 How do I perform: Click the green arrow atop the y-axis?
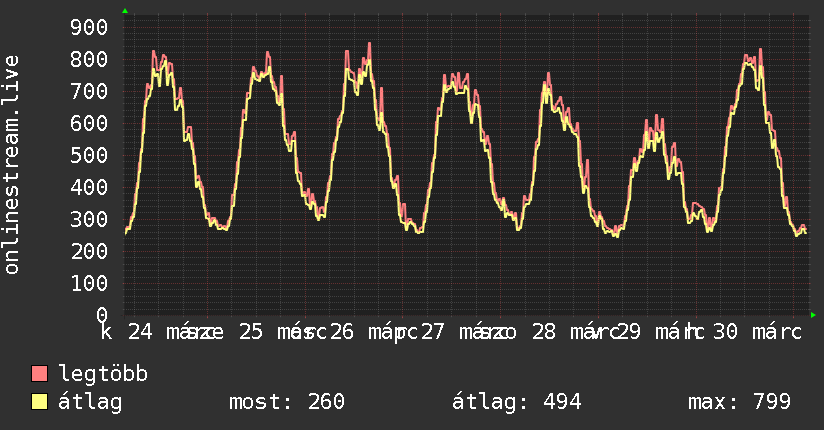125,11
